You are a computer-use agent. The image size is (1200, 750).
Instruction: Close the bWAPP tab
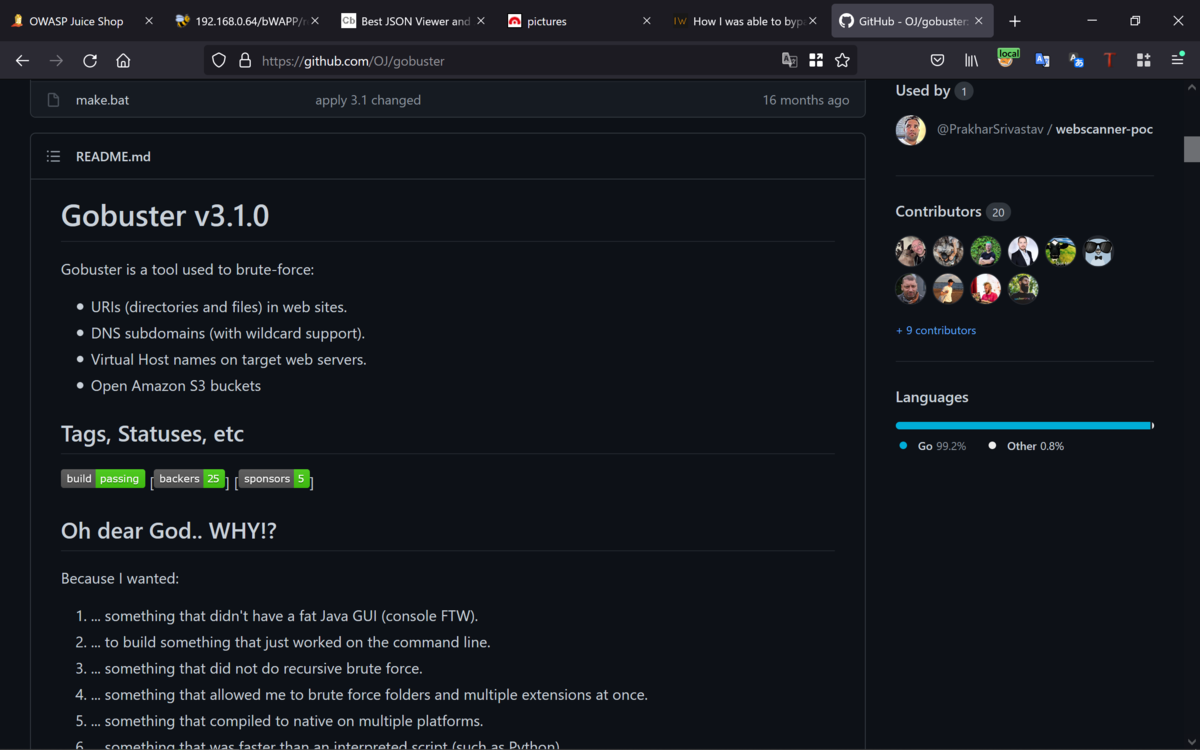(315, 21)
